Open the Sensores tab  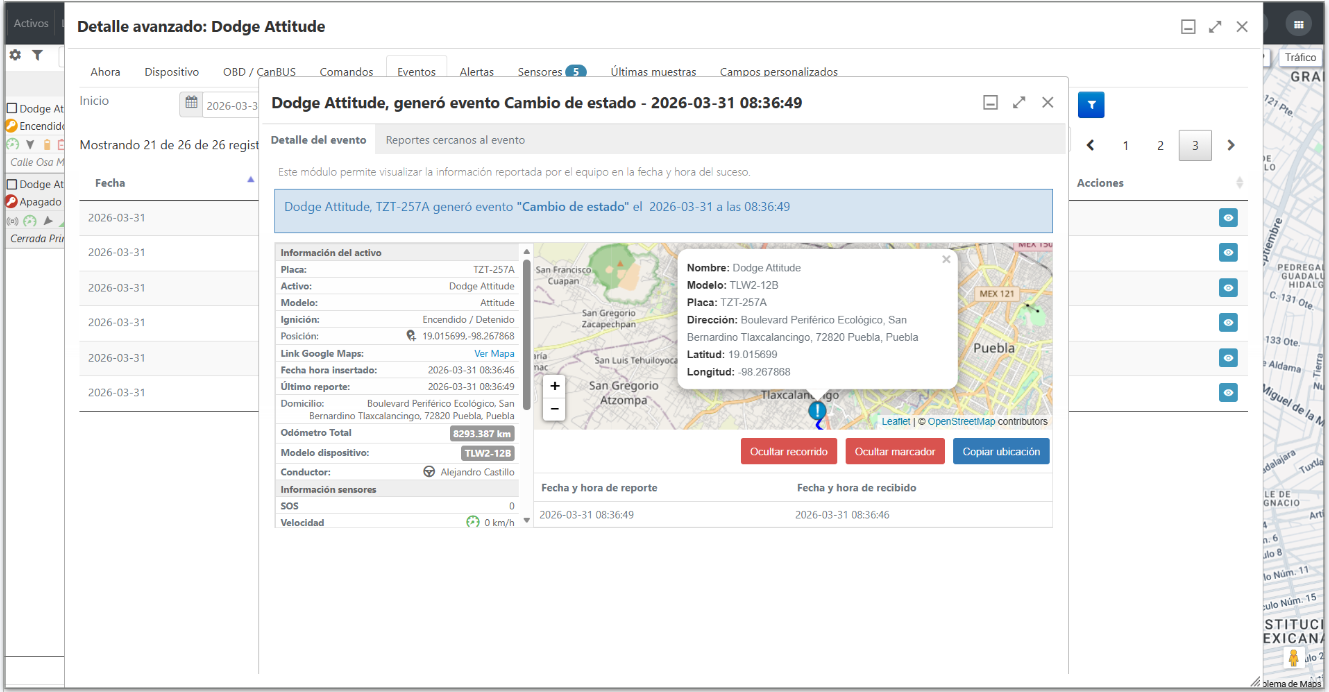coord(551,72)
